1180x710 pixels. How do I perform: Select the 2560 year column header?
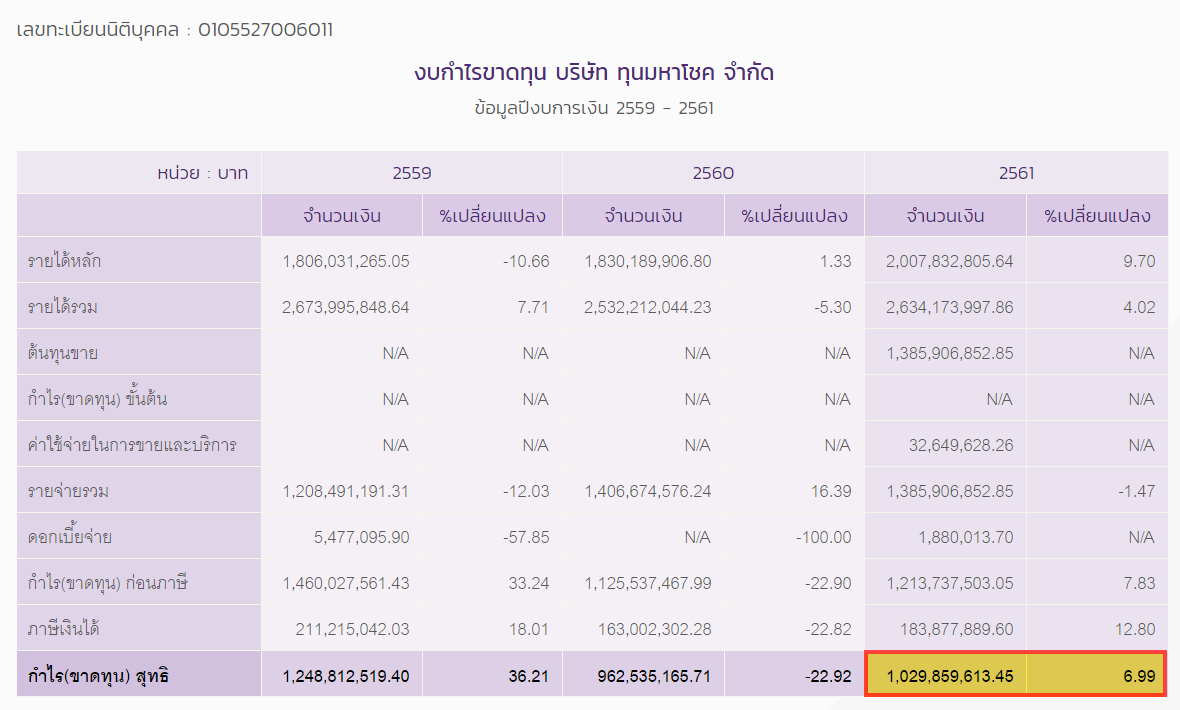[713, 173]
